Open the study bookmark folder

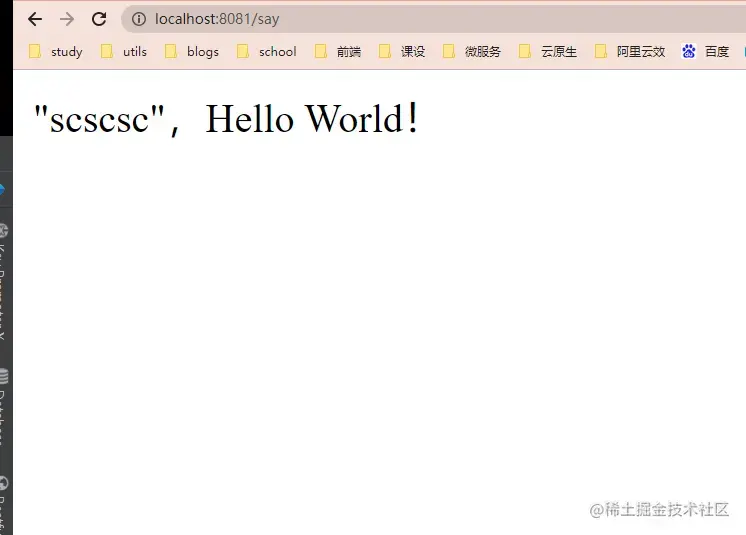[x=56, y=51]
